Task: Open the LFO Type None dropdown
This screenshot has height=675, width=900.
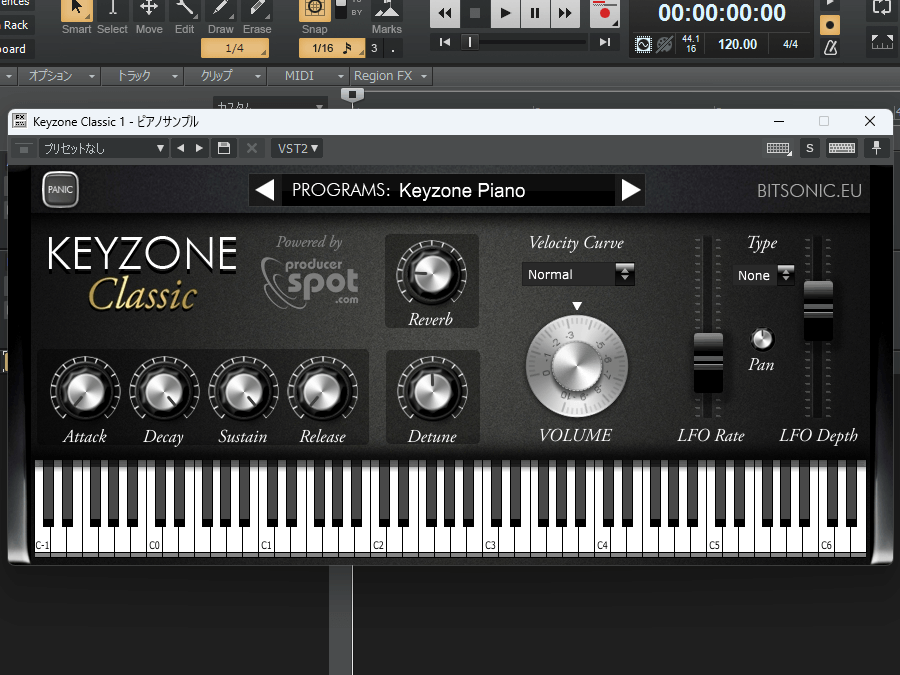Action: tap(765, 275)
